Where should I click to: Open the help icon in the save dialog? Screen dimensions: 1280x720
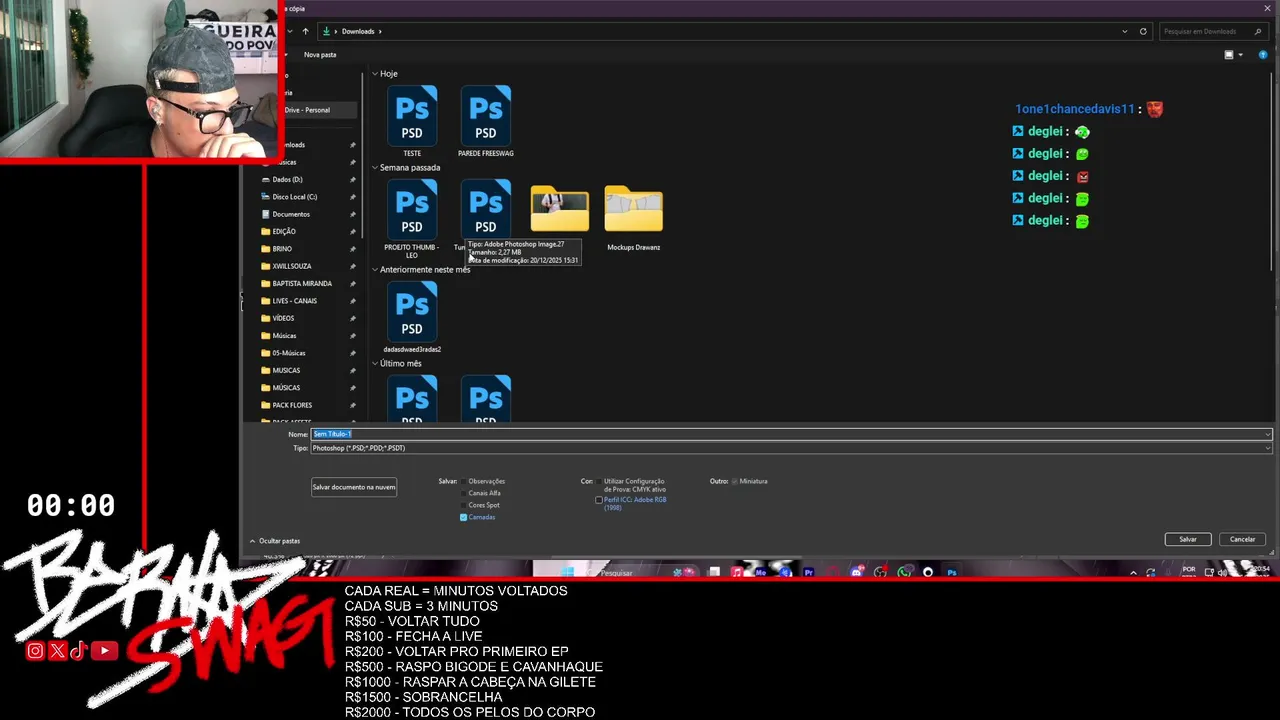[1264, 55]
